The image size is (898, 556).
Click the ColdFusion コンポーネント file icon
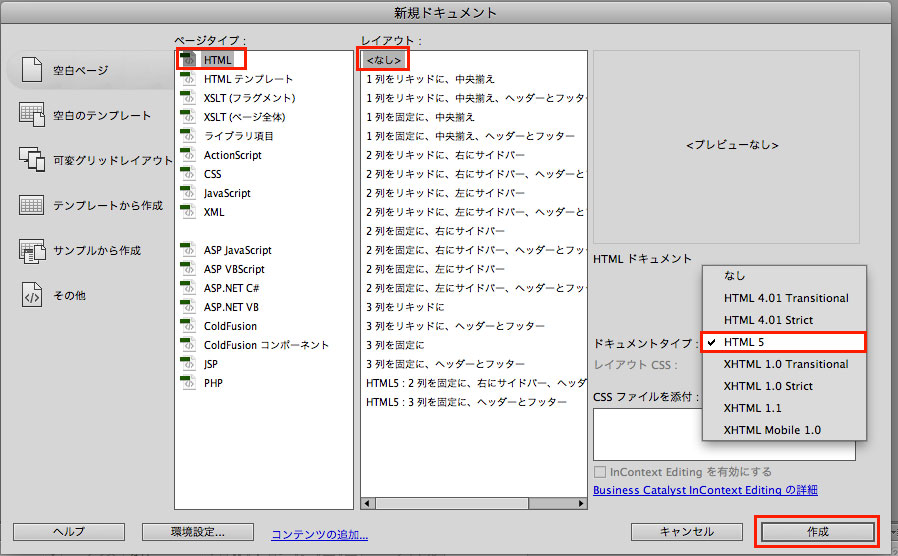(188, 344)
